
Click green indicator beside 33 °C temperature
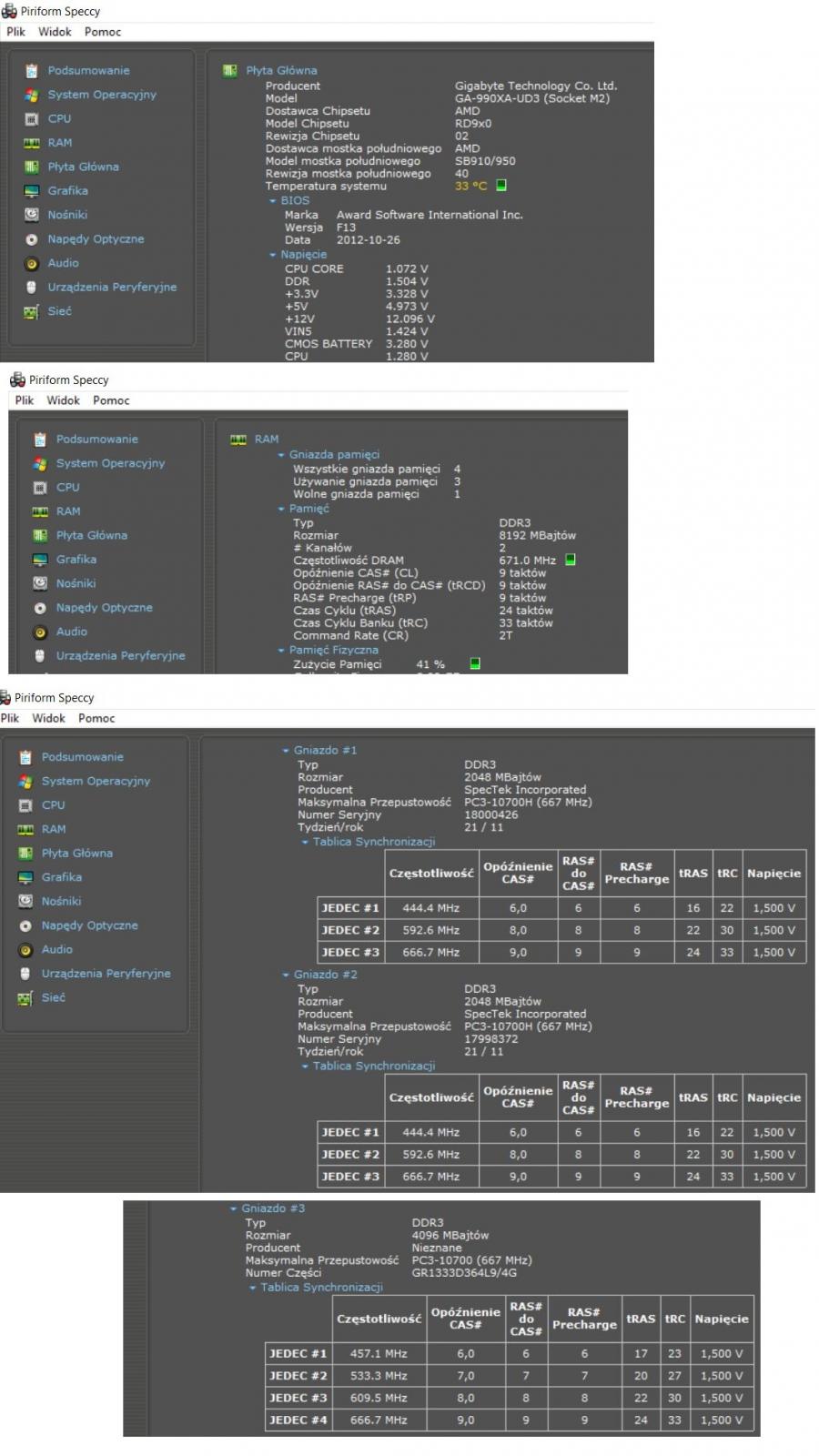click(x=500, y=186)
